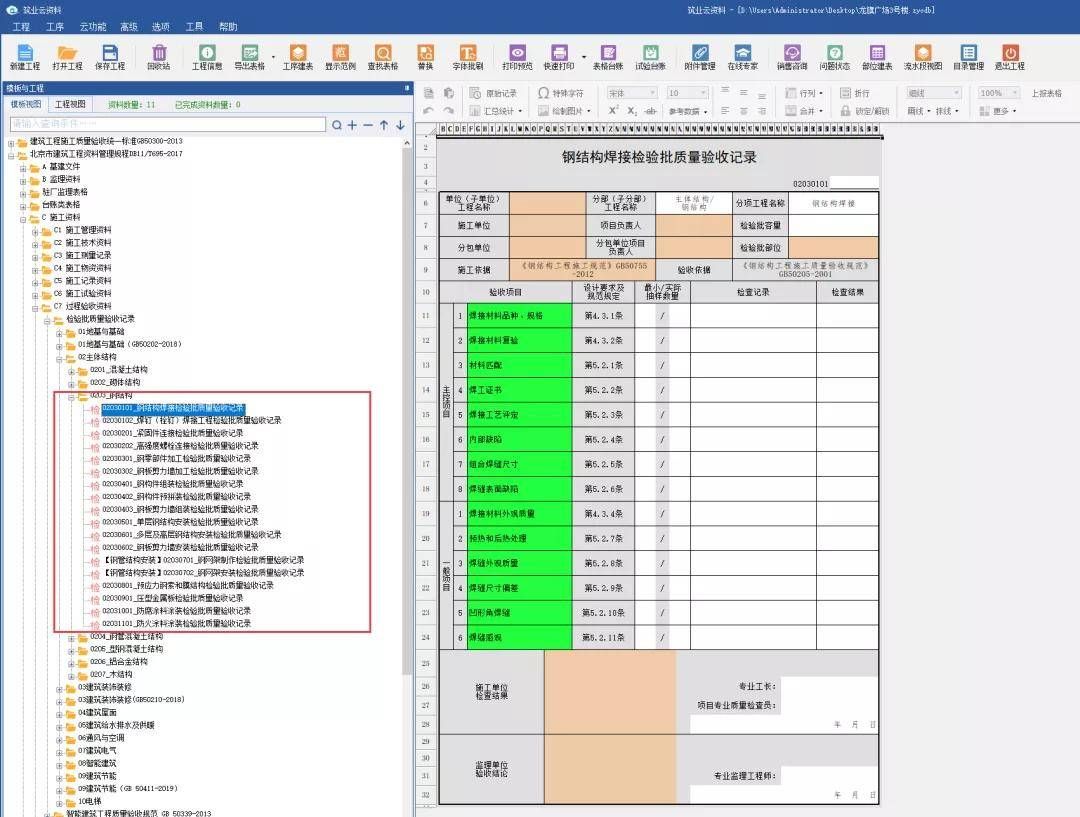Screen dimensions: 1080x817
Task: Click the plus icon next to tree search
Action: point(352,125)
